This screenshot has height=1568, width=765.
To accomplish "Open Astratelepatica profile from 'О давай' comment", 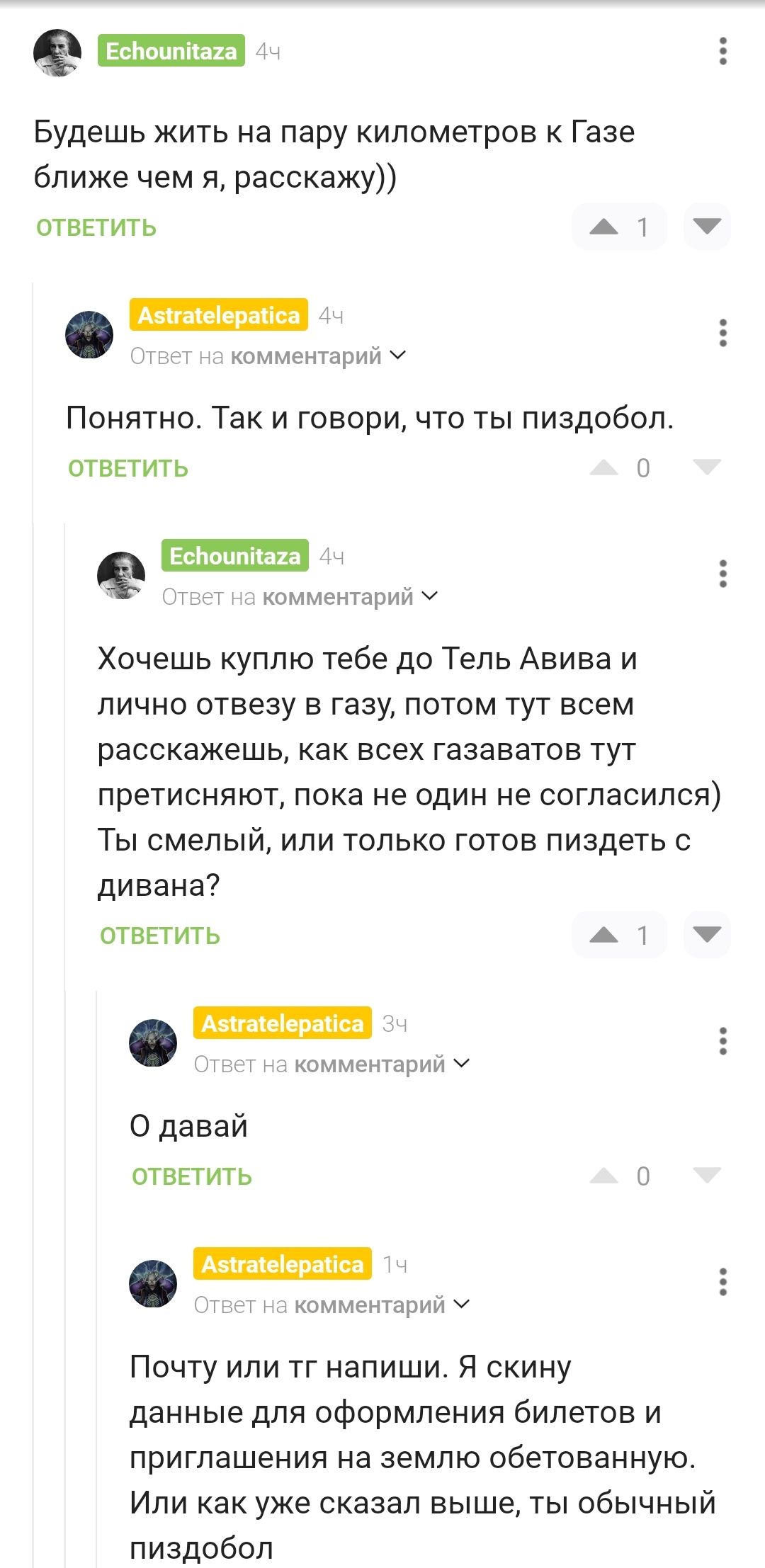I will (x=282, y=1023).
